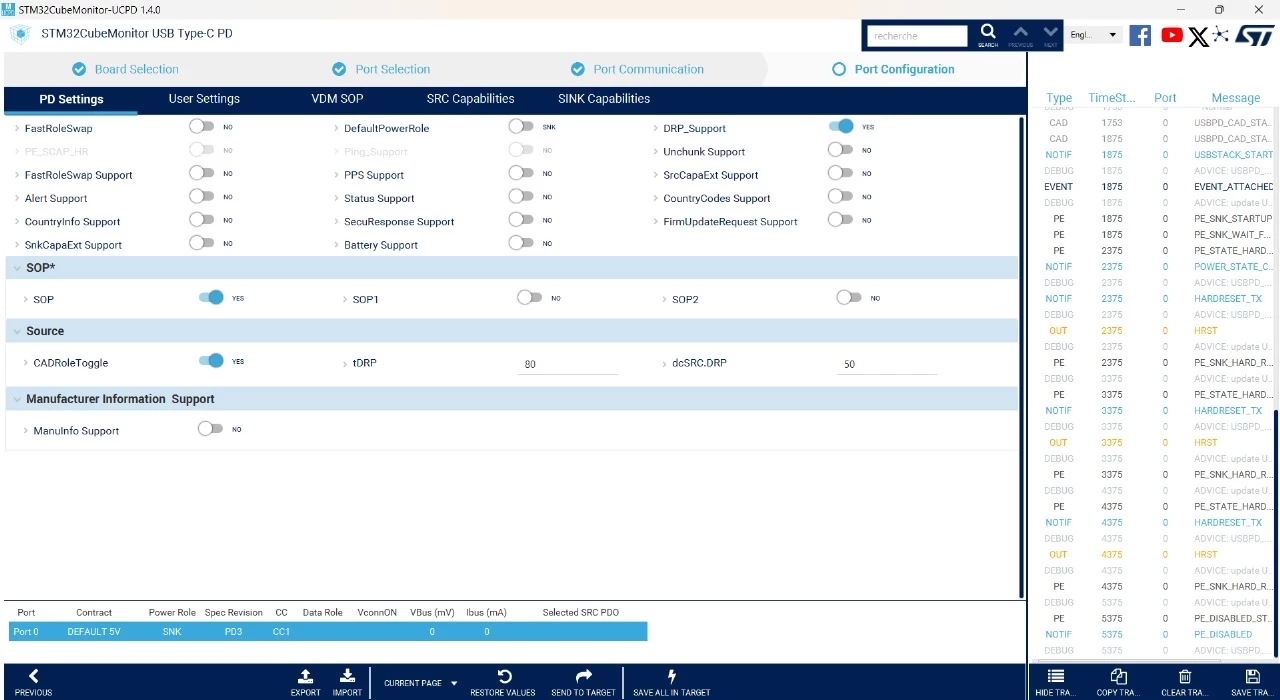
Task: Toggle the DRP_Support switch off
Action: point(841,127)
